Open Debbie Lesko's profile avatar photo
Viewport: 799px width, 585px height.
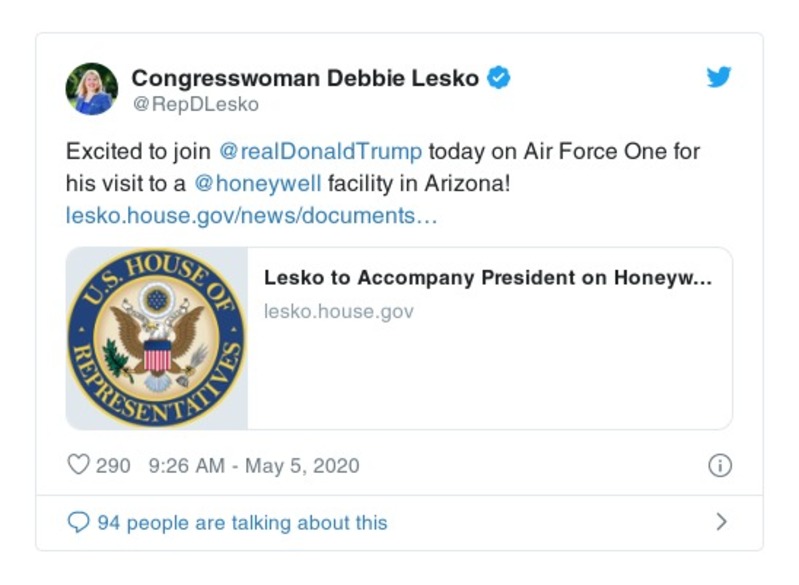click(92, 89)
